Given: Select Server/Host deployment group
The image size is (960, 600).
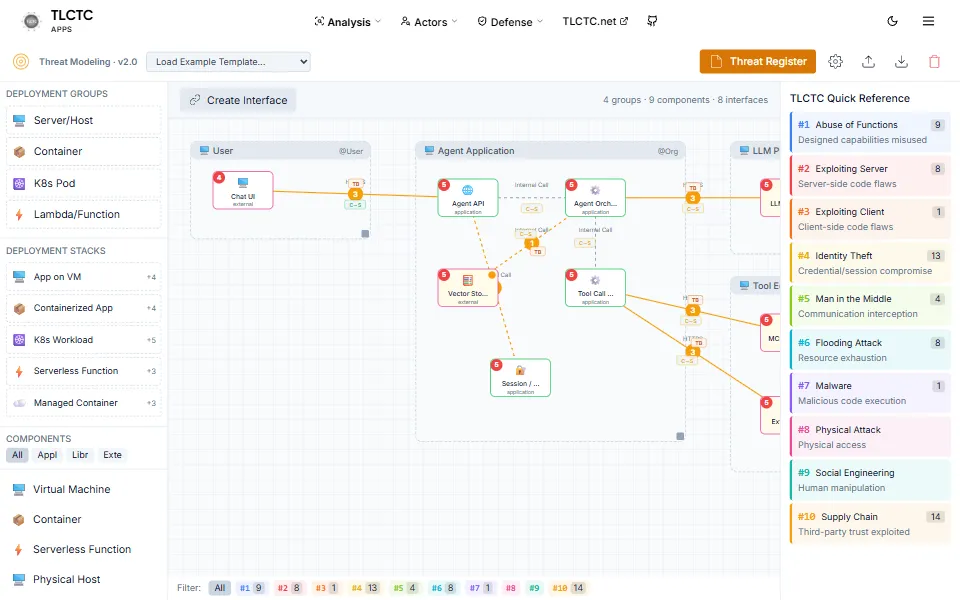Looking at the screenshot, I should [84, 121].
